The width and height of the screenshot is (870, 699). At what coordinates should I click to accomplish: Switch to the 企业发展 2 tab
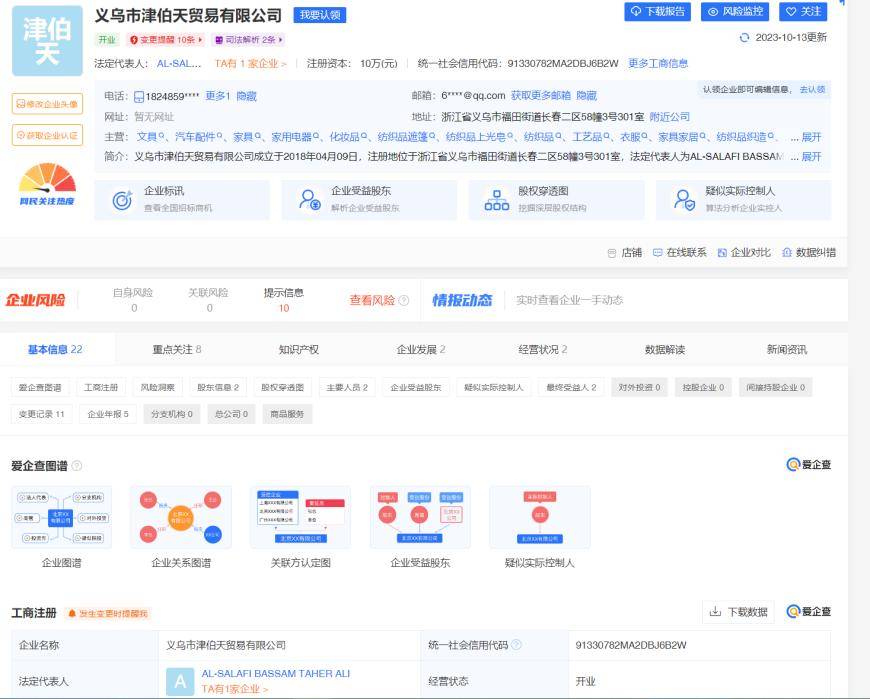[x=421, y=350]
